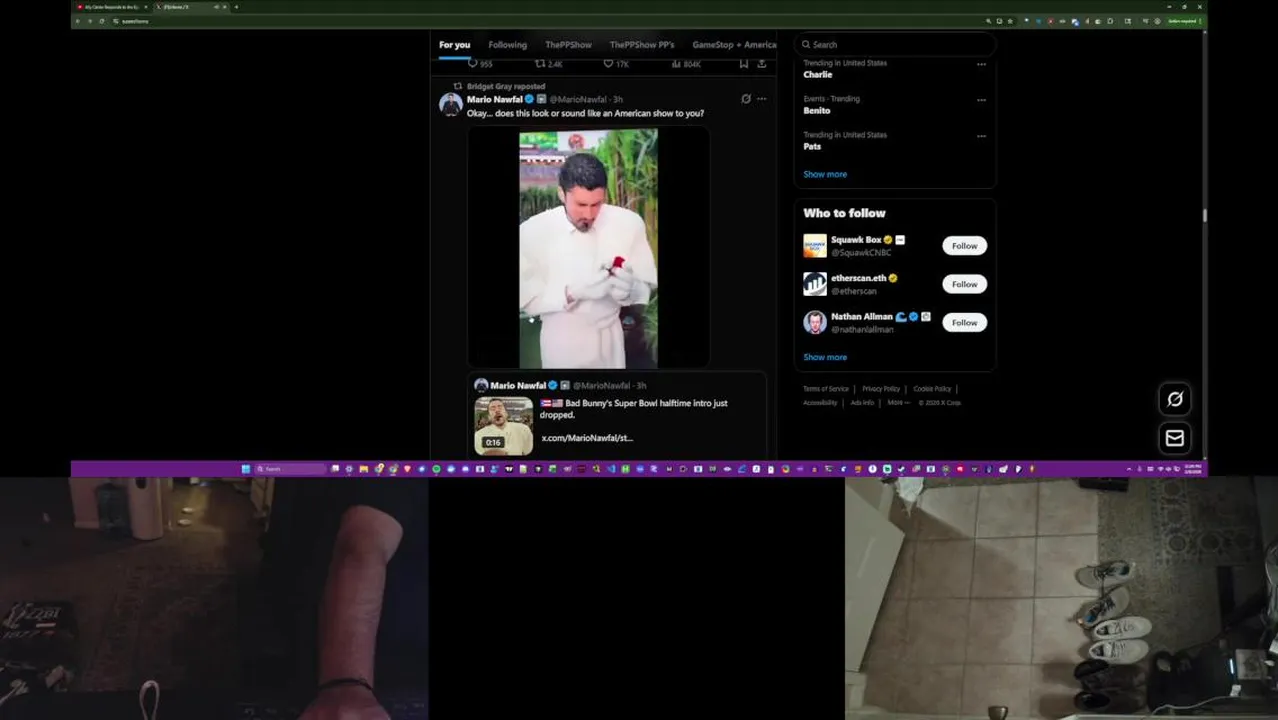Play the video of man in white suit
This screenshot has width=1278, height=720.
(x=588, y=248)
